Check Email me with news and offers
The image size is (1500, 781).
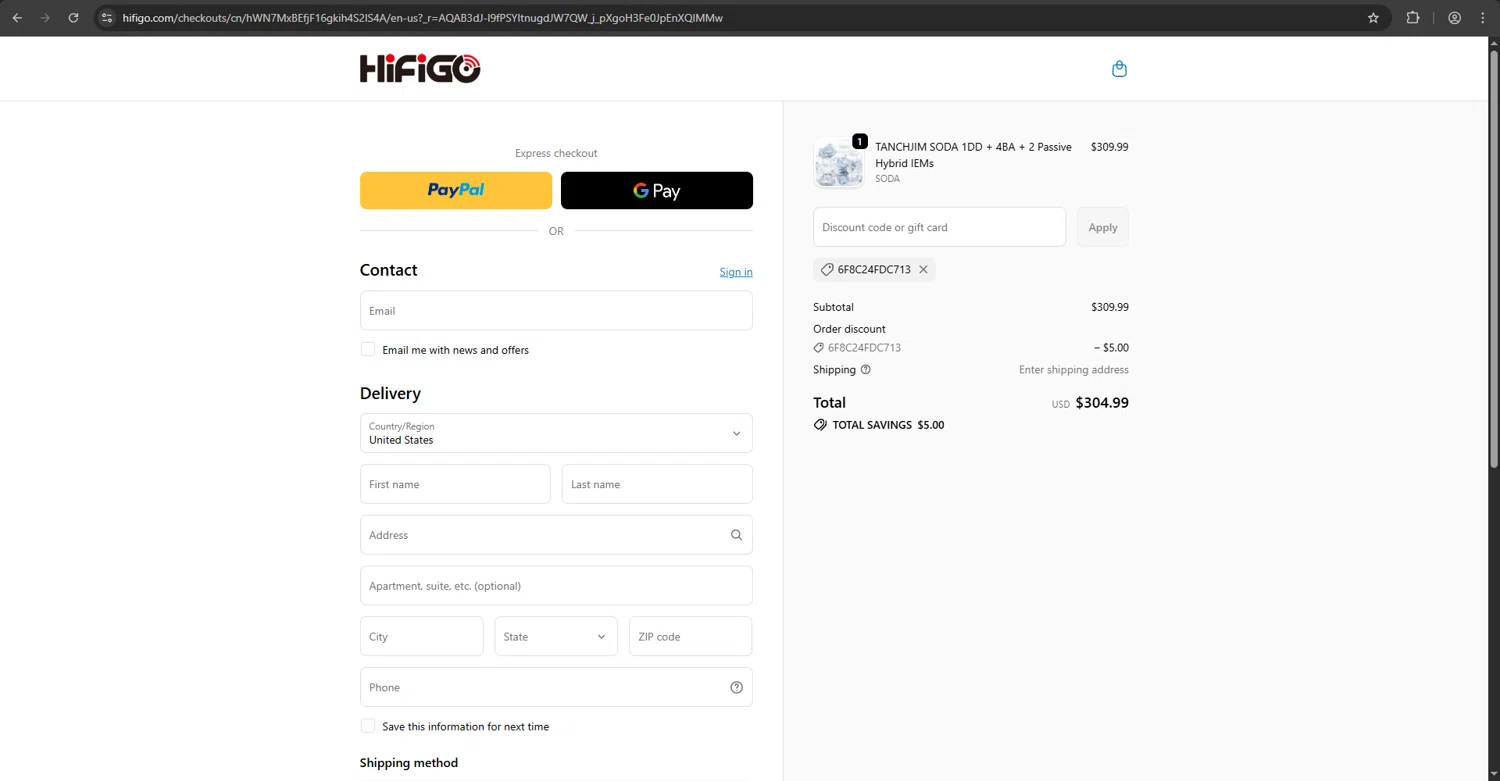[x=368, y=349]
